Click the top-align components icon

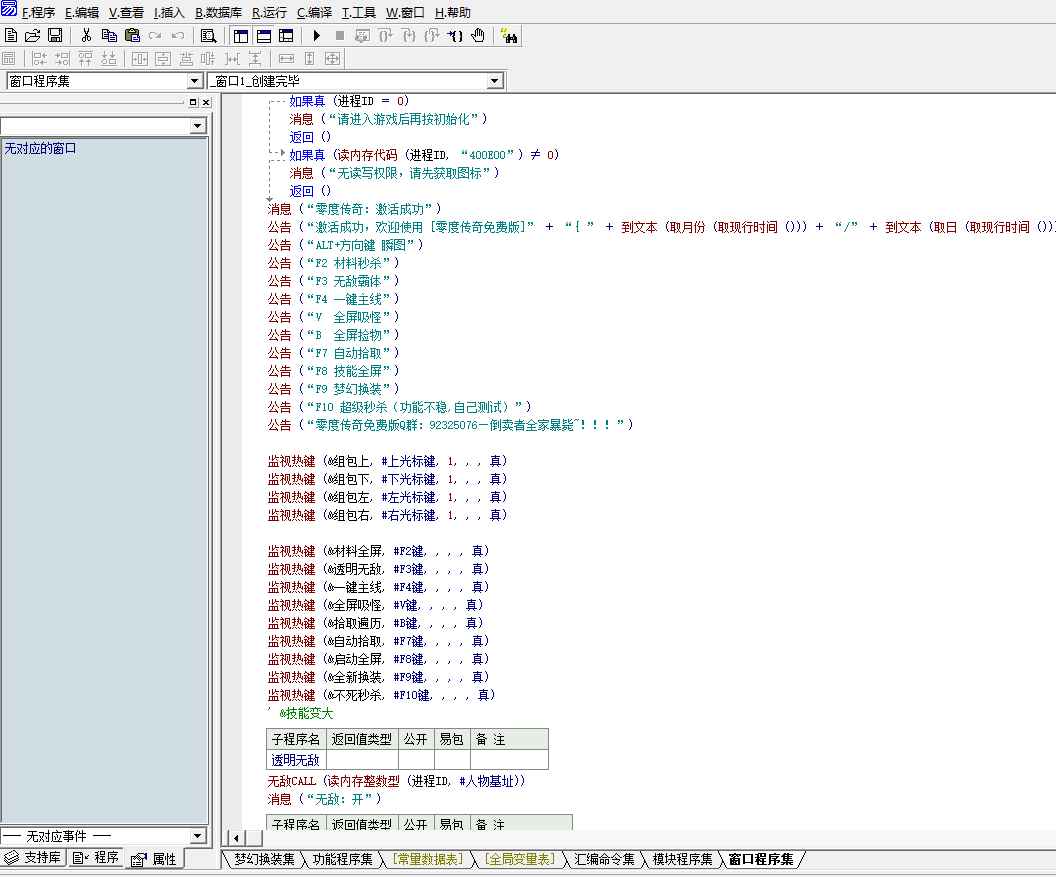[x=86, y=59]
